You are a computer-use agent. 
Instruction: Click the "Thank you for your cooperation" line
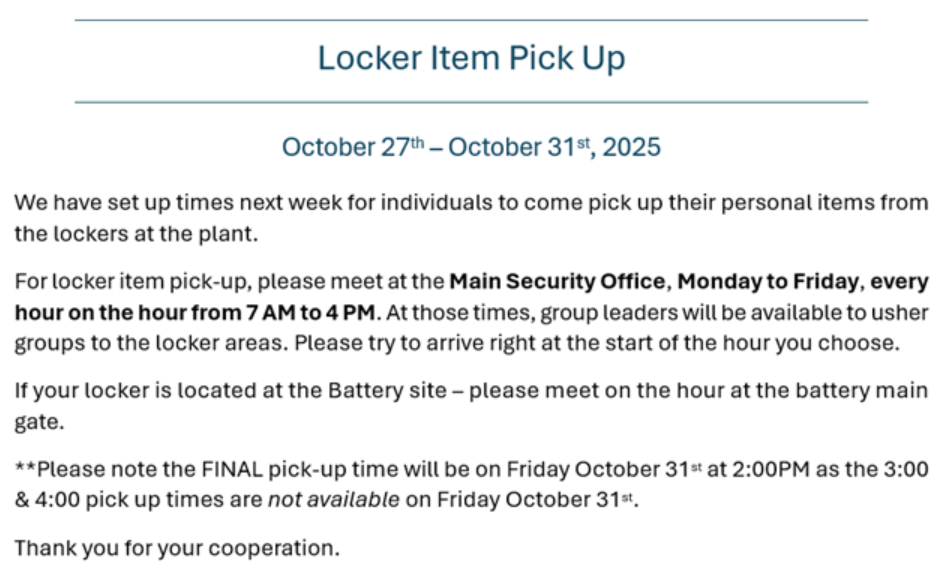coord(177,548)
